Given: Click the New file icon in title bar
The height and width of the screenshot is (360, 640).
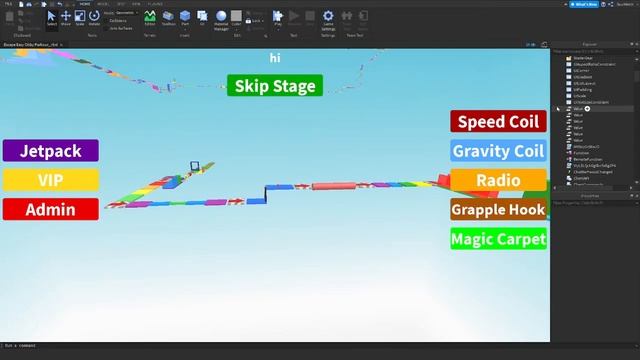Looking at the screenshot, I should point(21,4).
